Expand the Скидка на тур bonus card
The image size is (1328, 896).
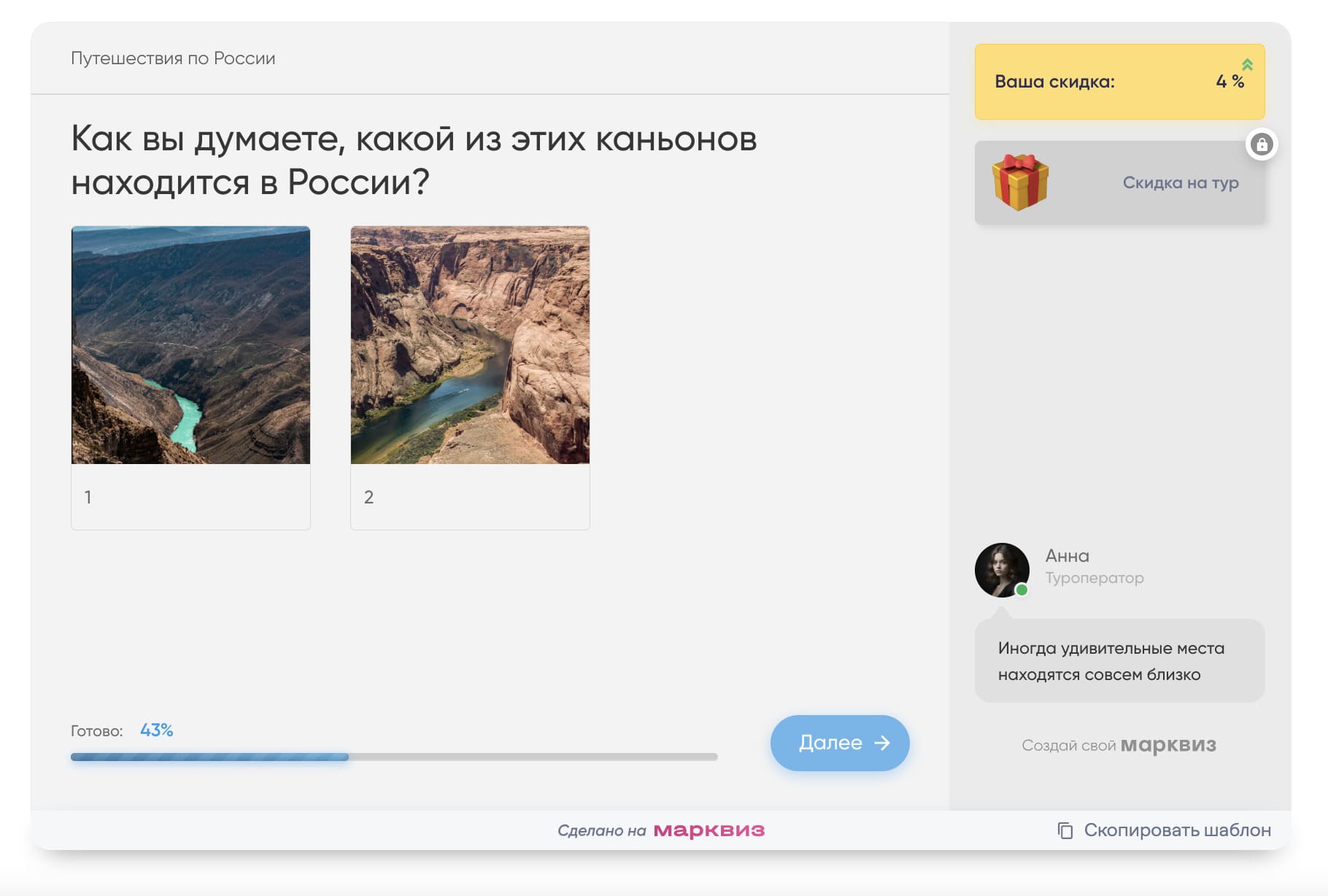(1120, 182)
